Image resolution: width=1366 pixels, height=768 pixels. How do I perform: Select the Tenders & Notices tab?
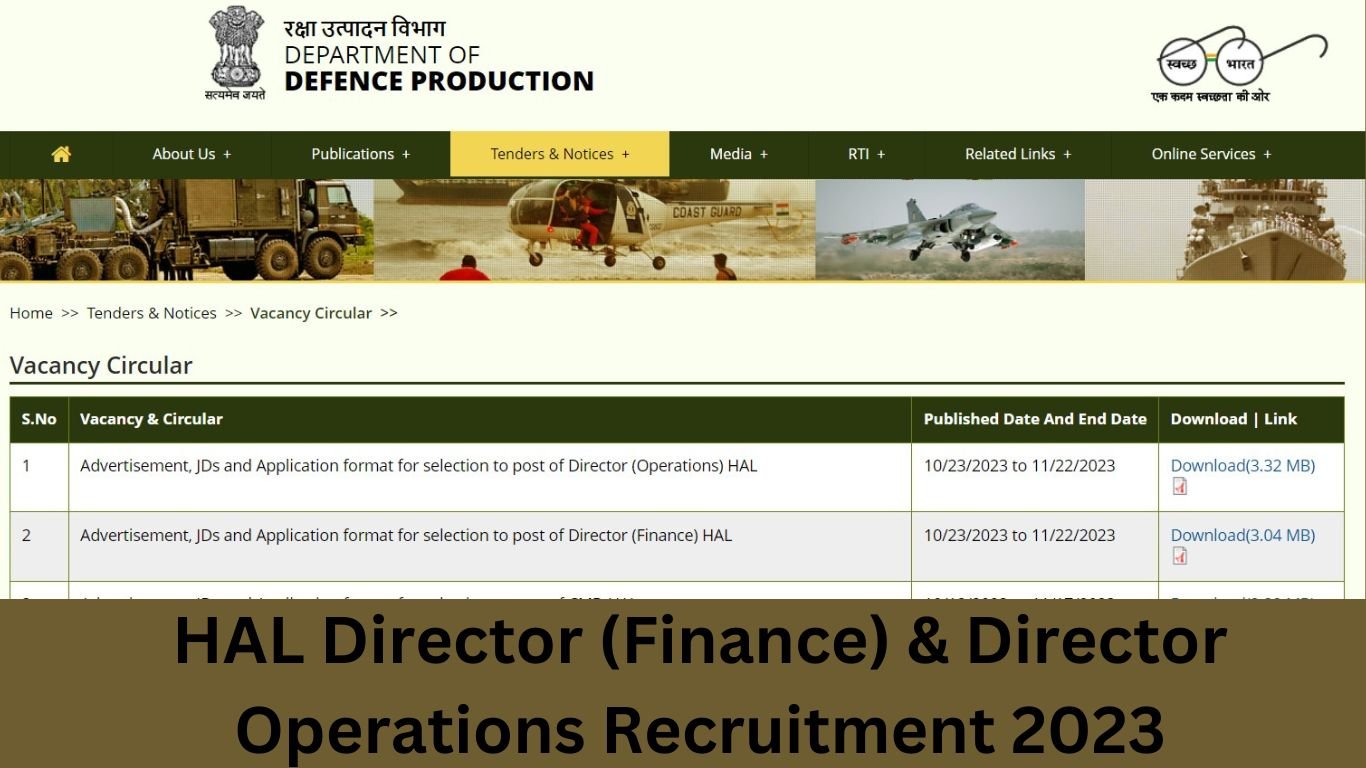[559, 154]
